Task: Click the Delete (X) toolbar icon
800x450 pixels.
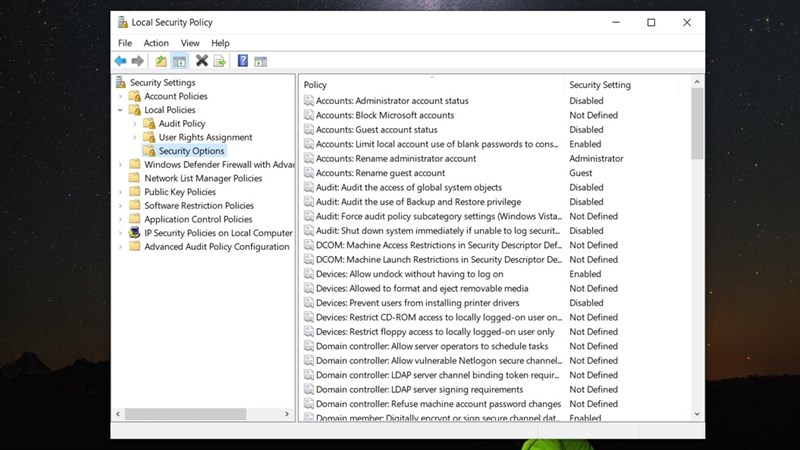Action: click(x=201, y=61)
